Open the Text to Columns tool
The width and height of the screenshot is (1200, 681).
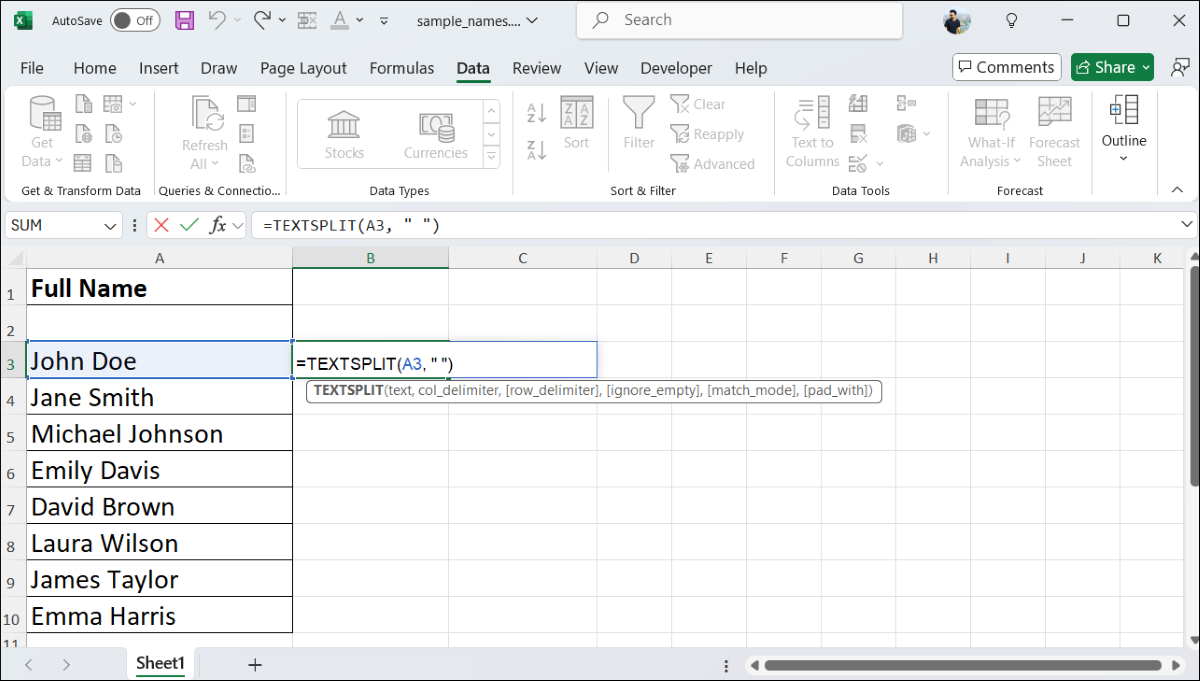point(812,132)
